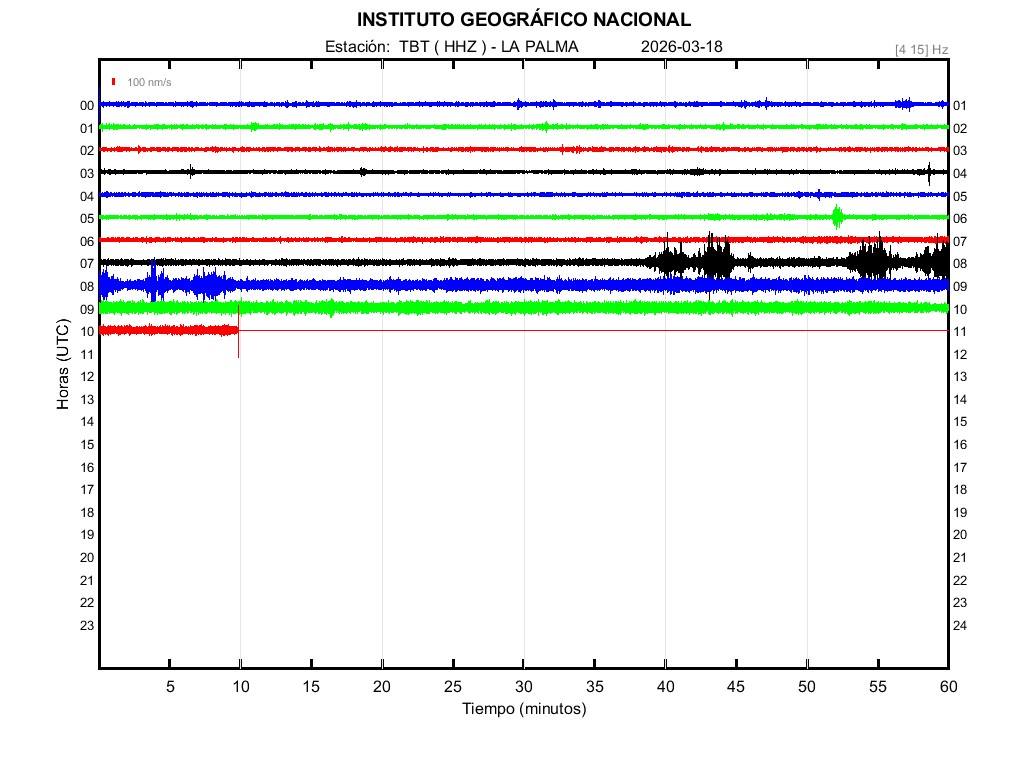Select the large black burst near minute 43
Screen dimensions: 1024x768
716,262
